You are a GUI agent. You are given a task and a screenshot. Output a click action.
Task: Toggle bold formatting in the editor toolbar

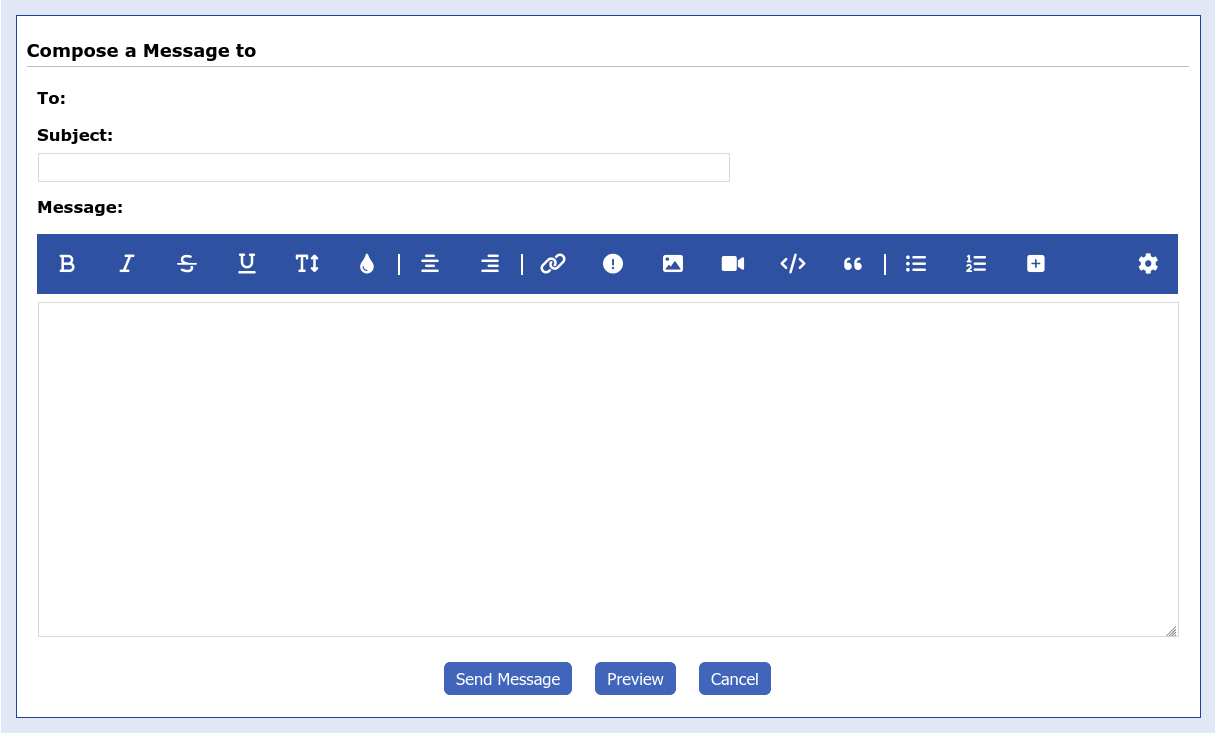point(67,264)
